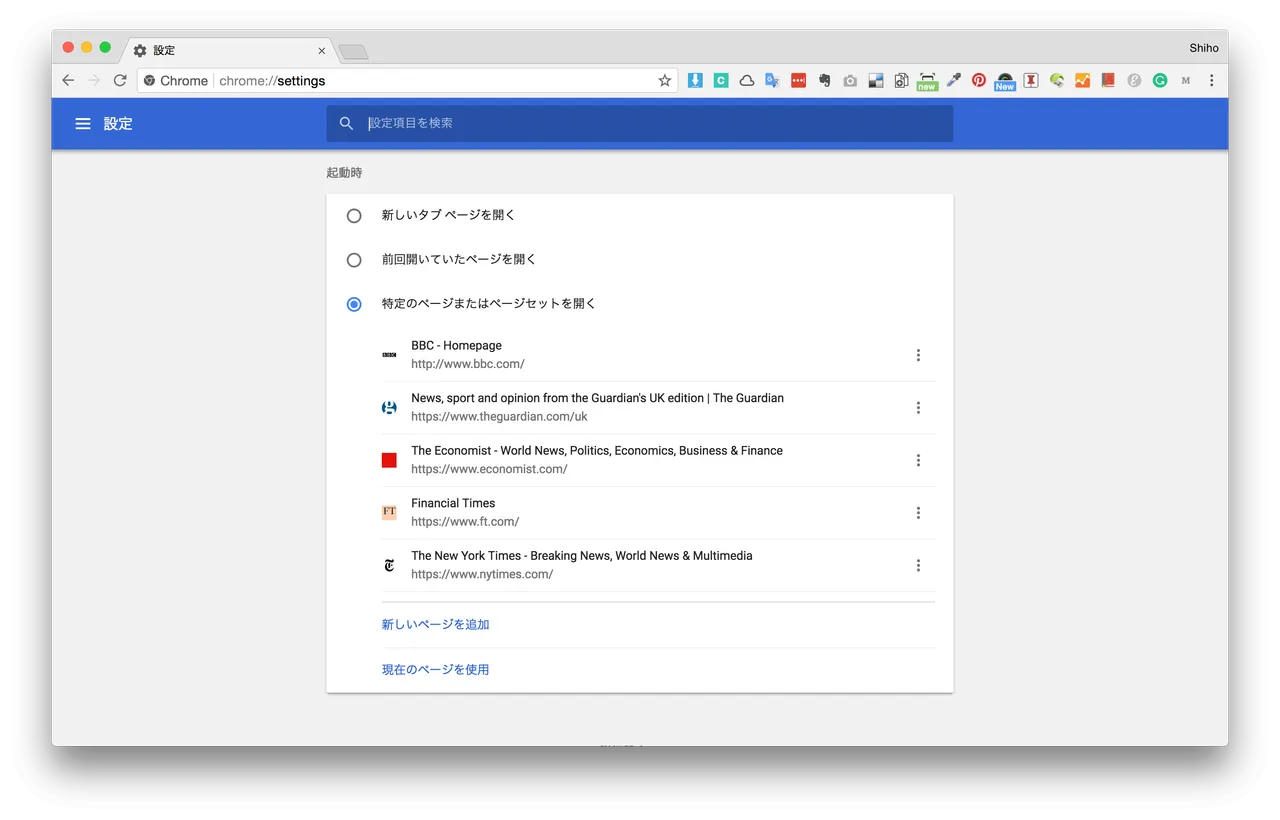Close the 設定 tab

tap(322, 51)
